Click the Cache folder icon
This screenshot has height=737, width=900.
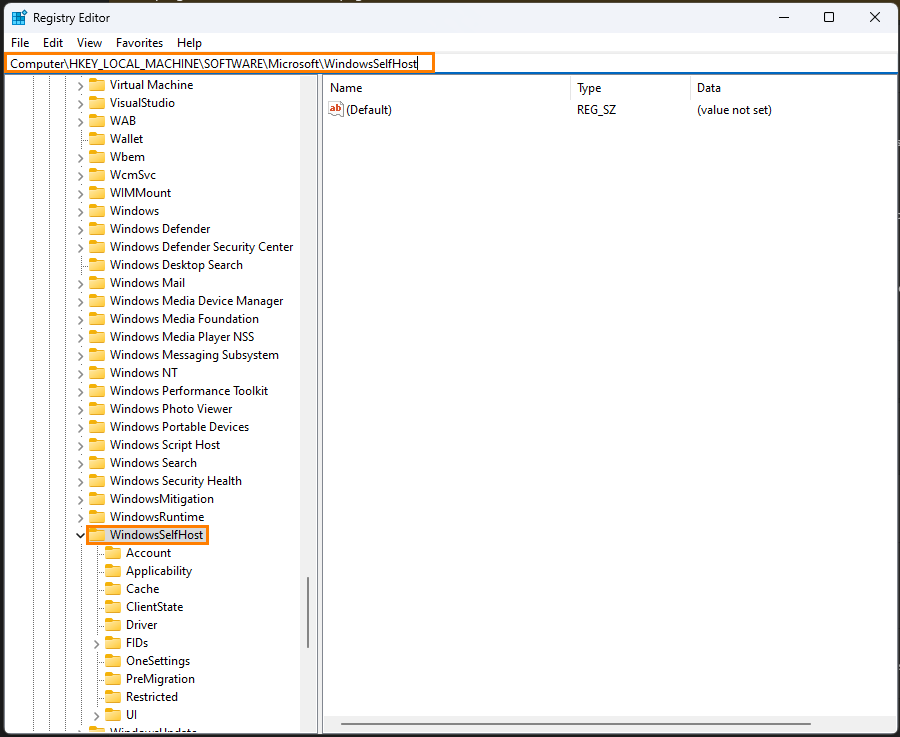click(x=113, y=589)
